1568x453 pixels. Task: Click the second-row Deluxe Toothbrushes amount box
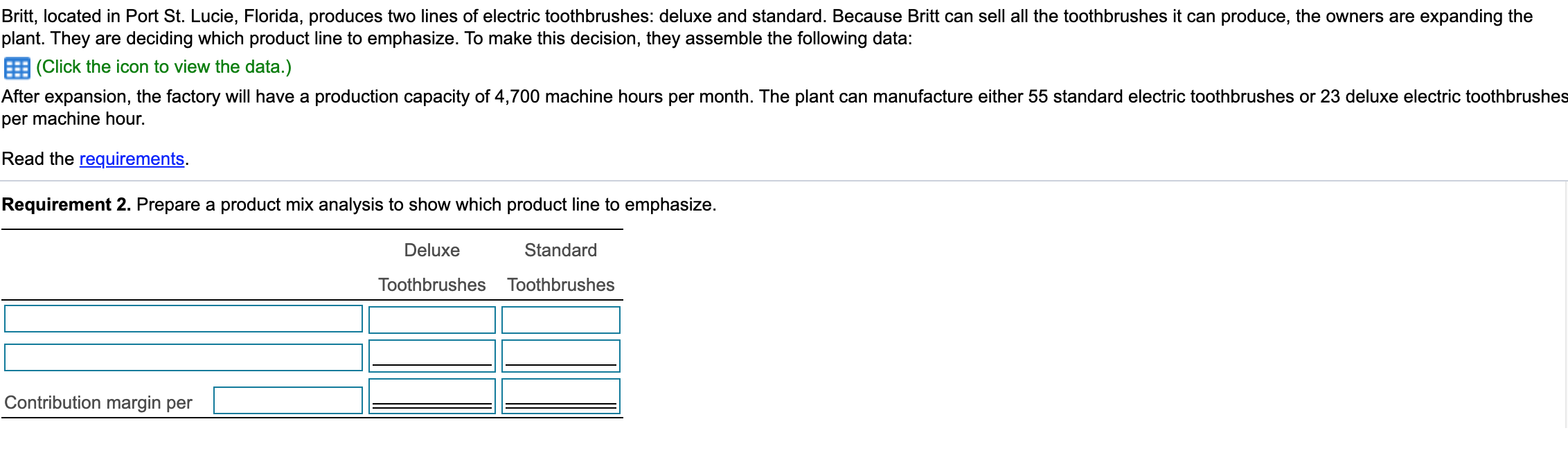coord(431,355)
